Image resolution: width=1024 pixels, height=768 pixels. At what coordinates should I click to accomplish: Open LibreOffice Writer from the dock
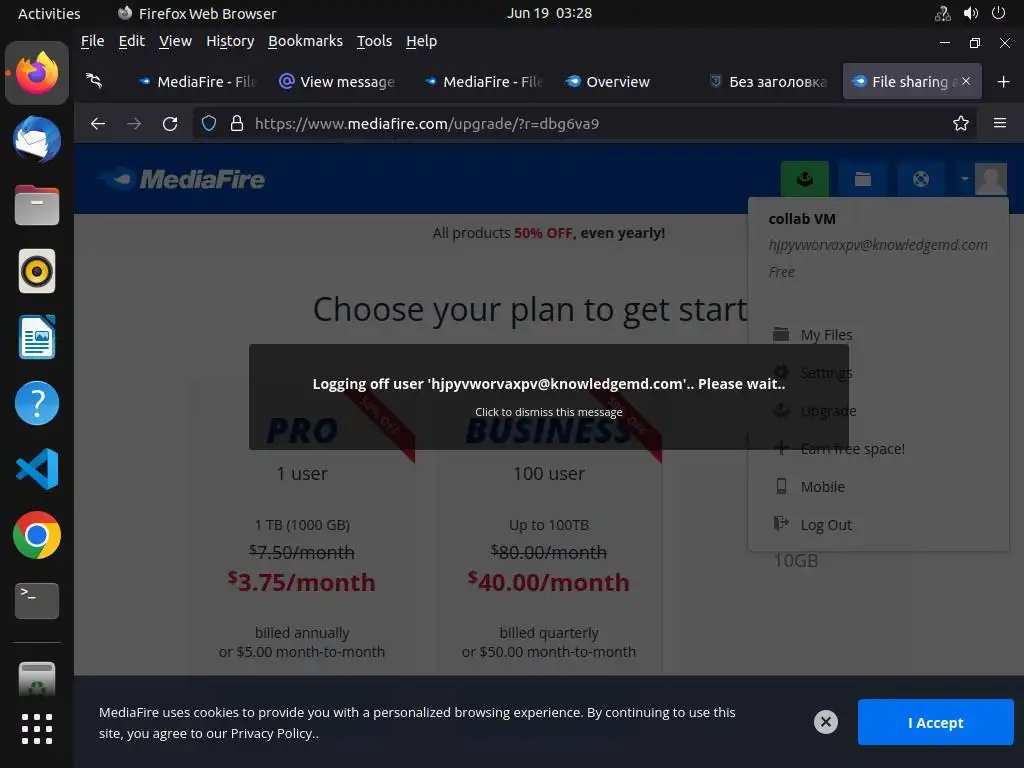point(37,337)
